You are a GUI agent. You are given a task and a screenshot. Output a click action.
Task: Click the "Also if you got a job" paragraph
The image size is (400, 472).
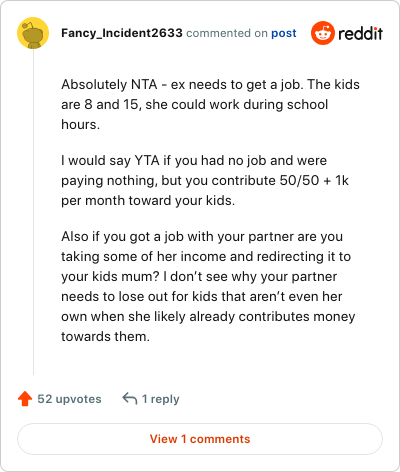point(208,286)
